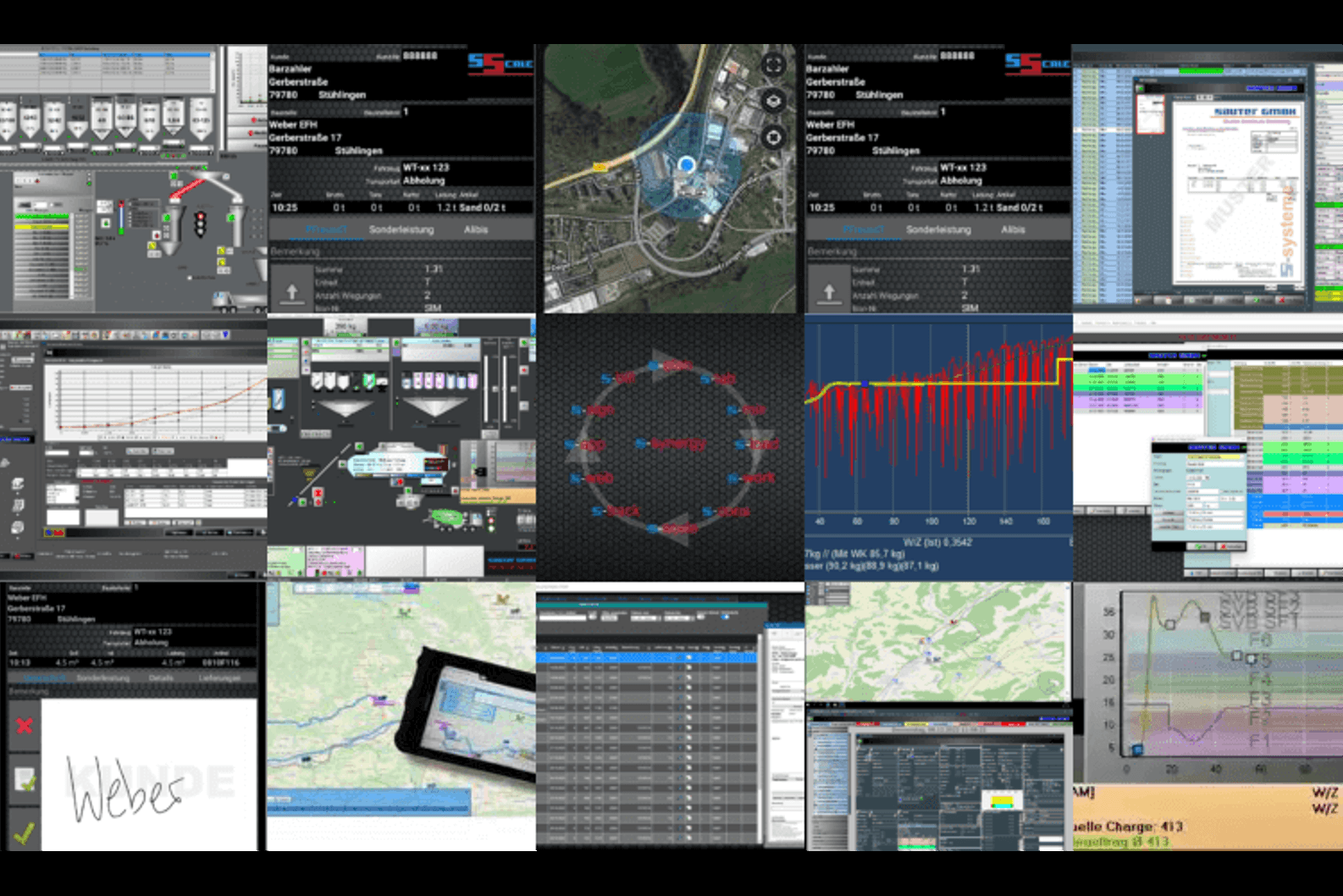Click the document-with-checkmark icon beside signature pad
This screenshot has height=896, width=1343.
point(25,779)
